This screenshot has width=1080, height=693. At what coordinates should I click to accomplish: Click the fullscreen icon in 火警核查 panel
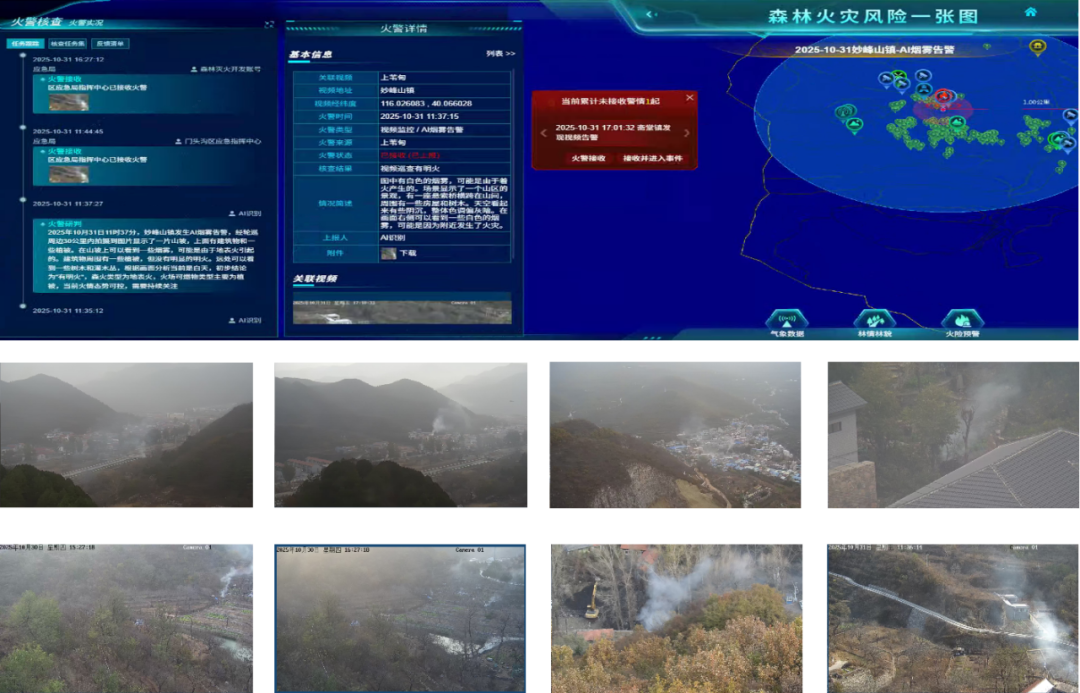click(x=268, y=23)
